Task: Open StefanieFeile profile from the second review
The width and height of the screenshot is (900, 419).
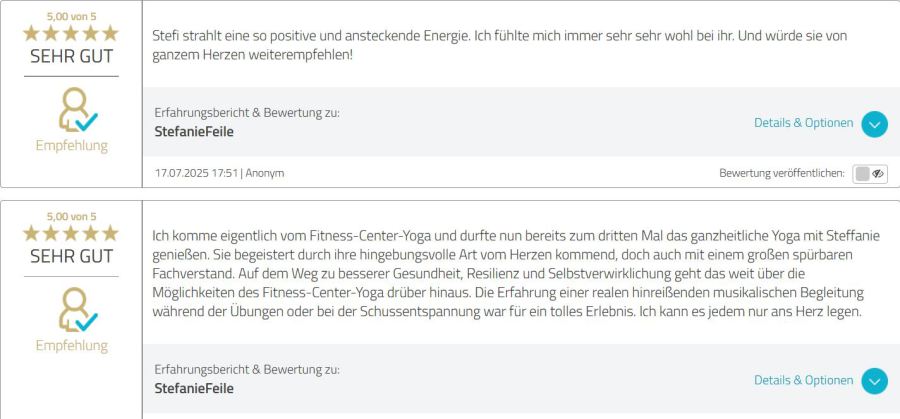Action: click(x=194, y=388)
